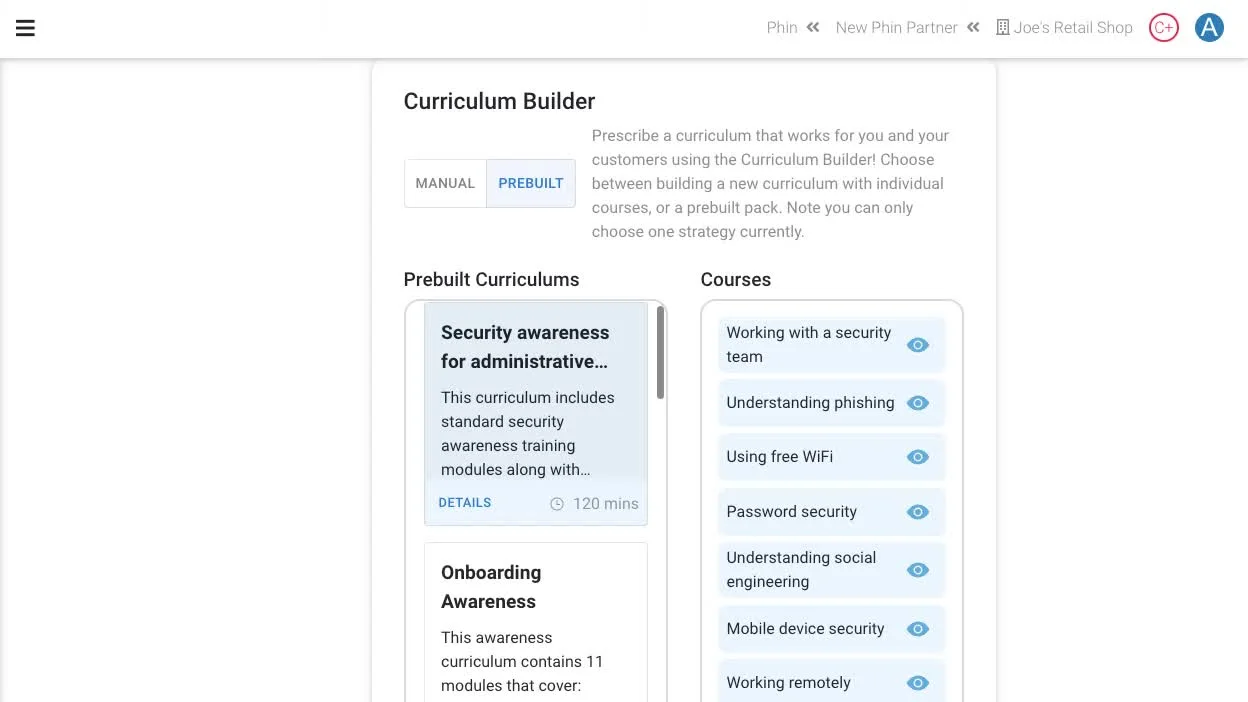Viewport: 1248px width, 702px height.
Task: Switch to the MANUAL curriculum tab
Action: [x=445, y=183]
